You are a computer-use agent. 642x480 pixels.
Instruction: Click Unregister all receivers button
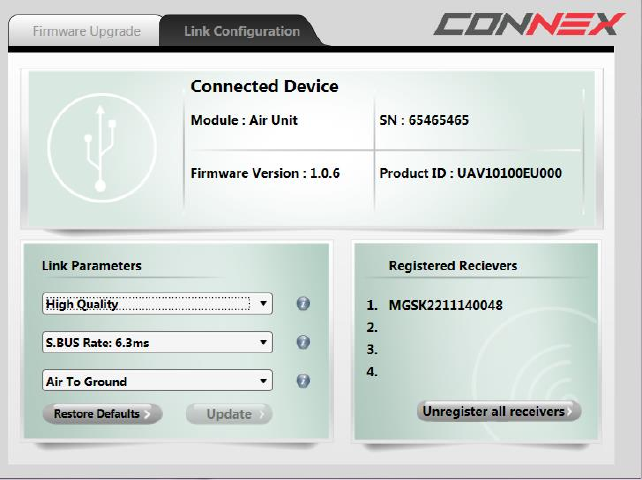[499, 411]
